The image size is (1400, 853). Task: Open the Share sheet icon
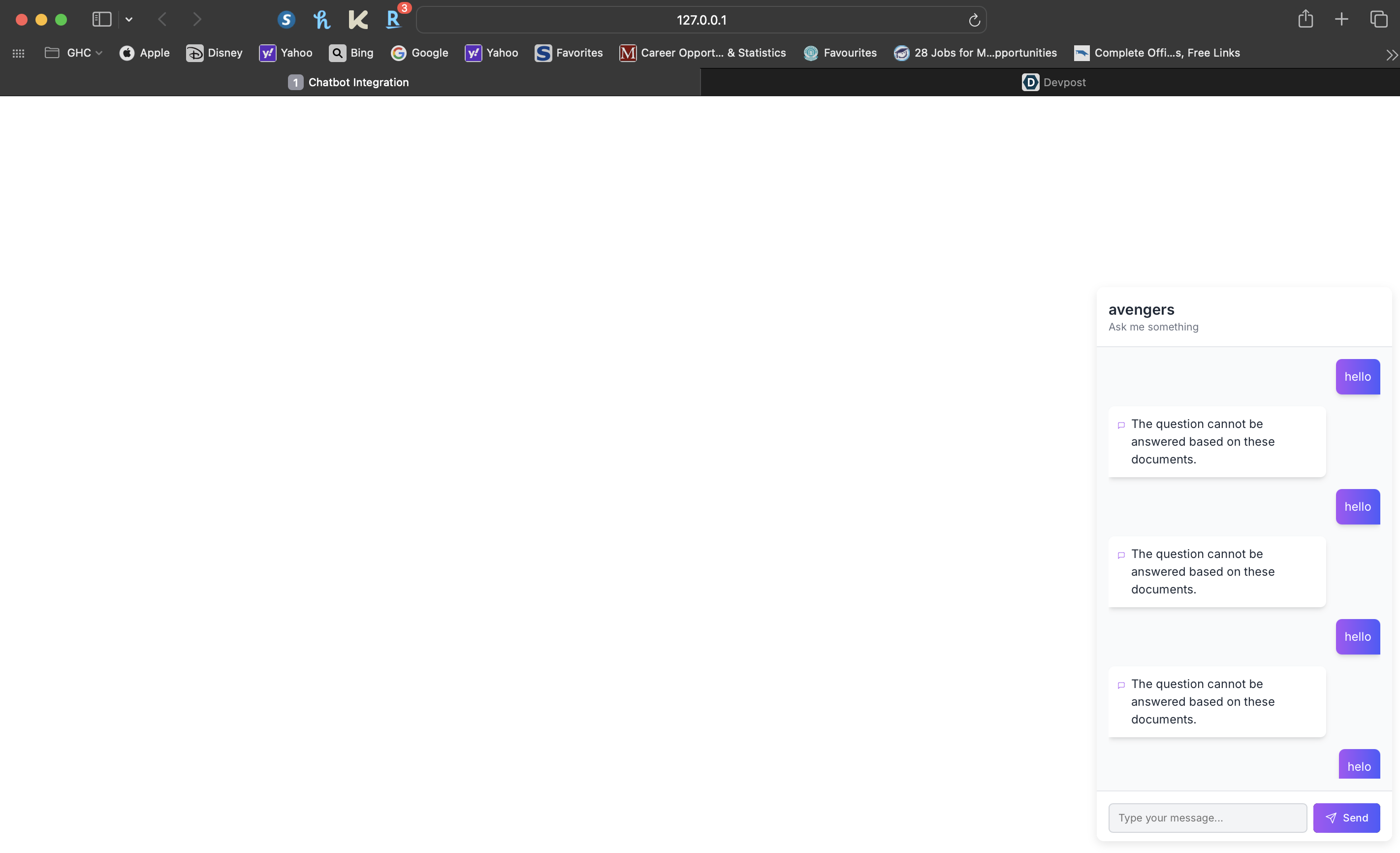pyautogui.click(x=1305, y=19)
